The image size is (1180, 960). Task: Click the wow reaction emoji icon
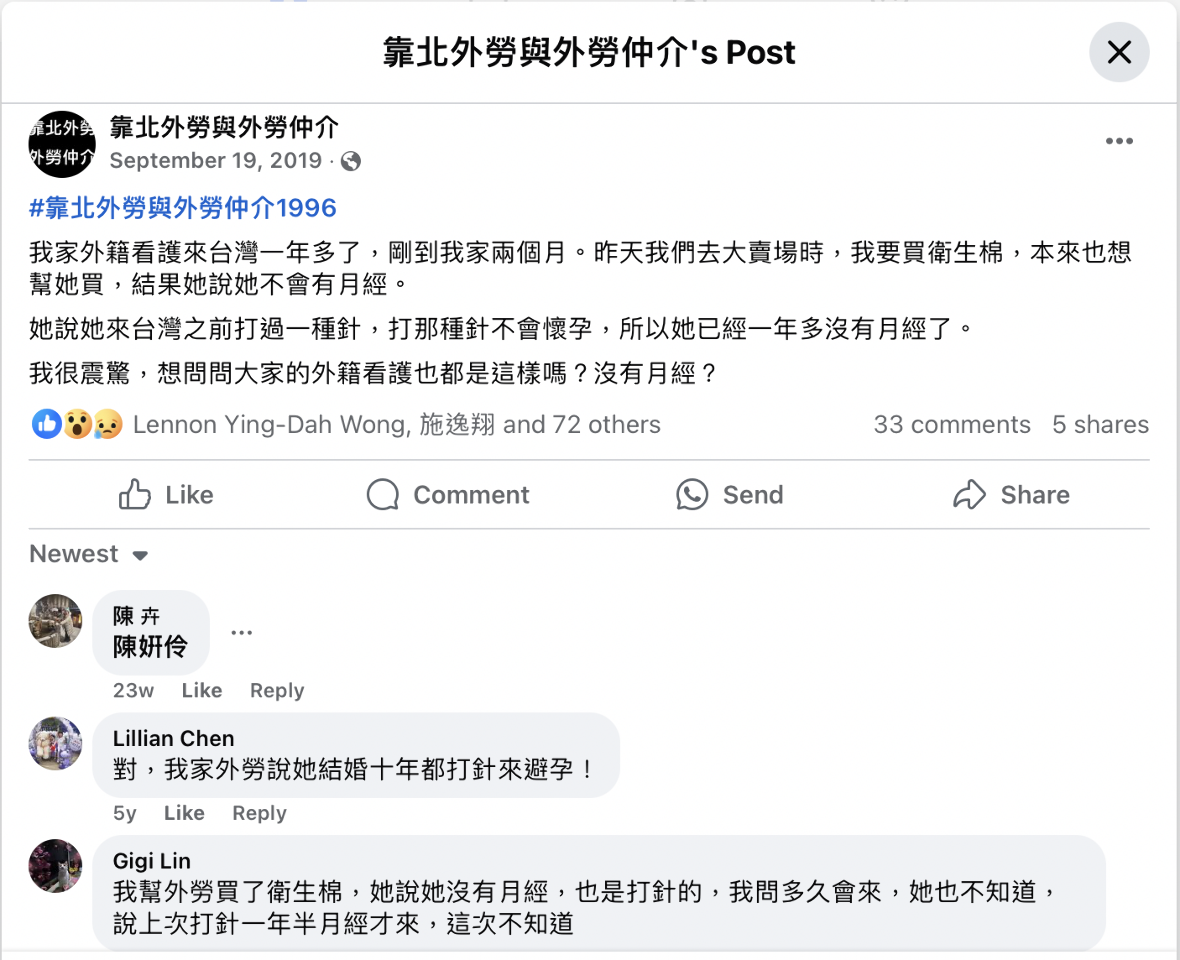[x=77, y=424]
